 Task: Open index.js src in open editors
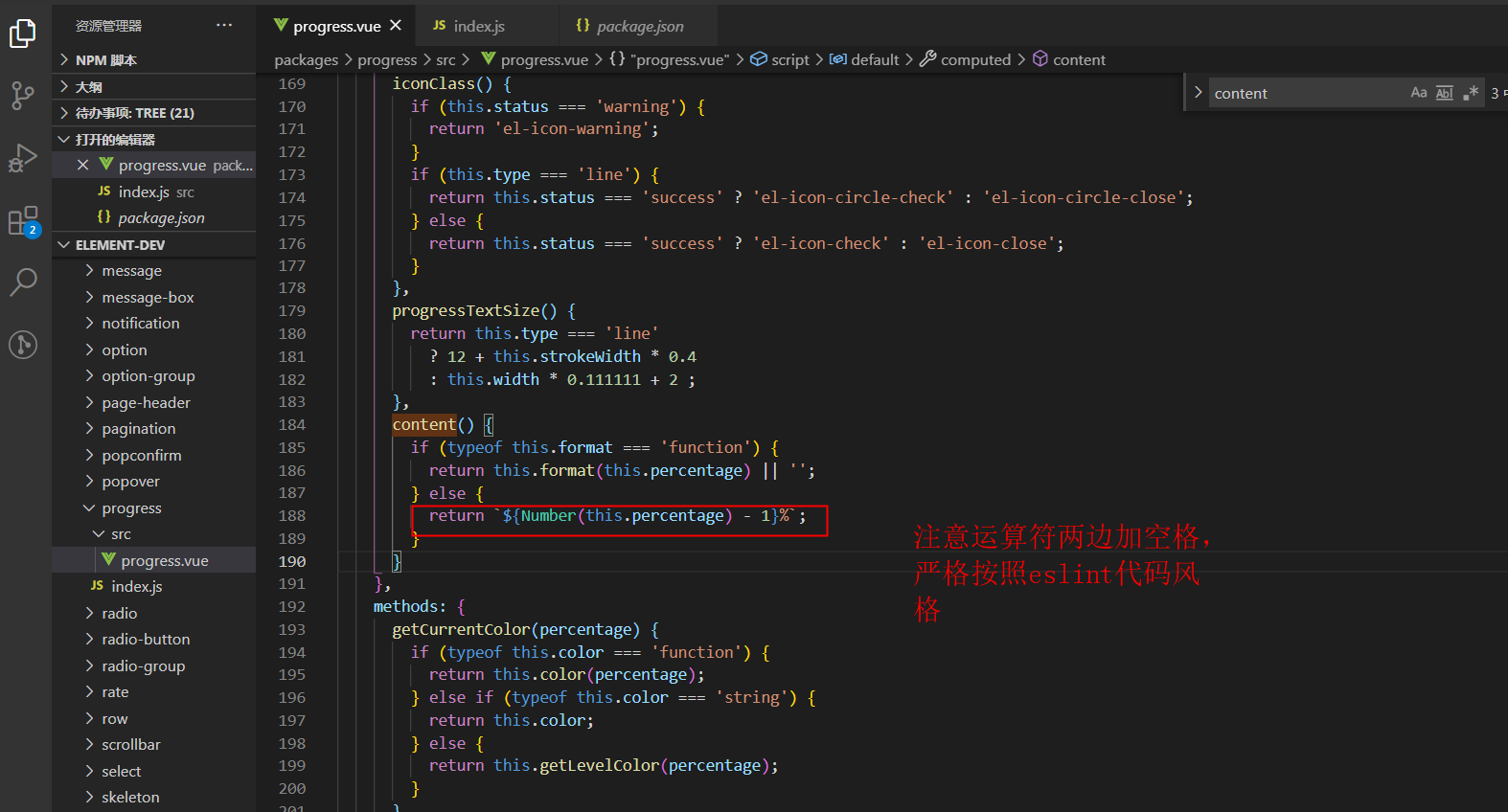pos(153,192)
